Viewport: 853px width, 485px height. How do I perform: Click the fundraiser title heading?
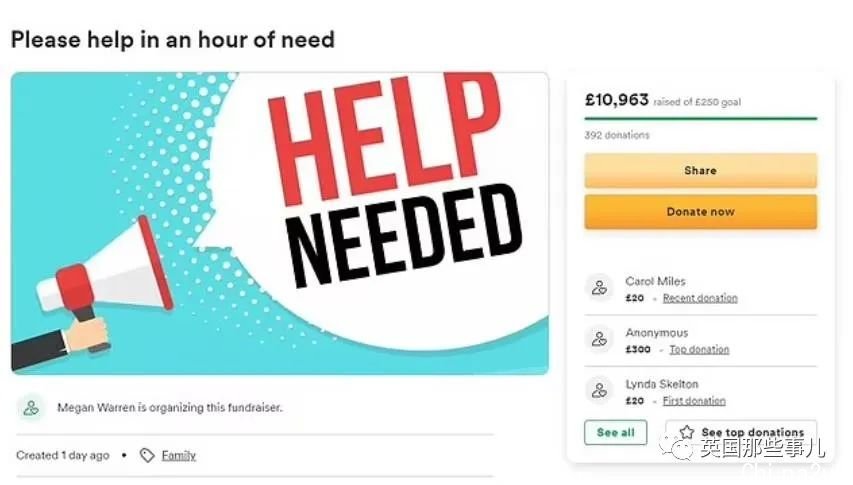click(172, 40)
